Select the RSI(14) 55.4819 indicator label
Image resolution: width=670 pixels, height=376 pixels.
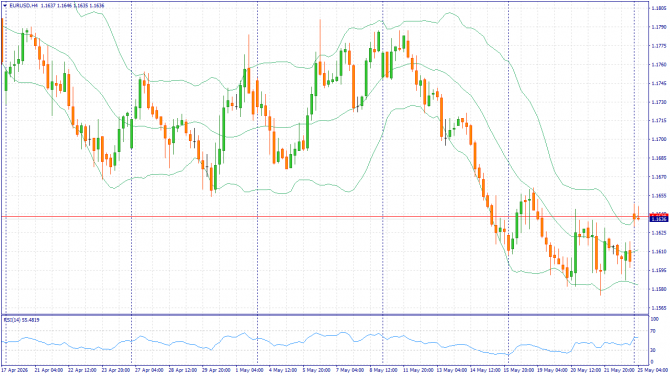pos(22,320)
